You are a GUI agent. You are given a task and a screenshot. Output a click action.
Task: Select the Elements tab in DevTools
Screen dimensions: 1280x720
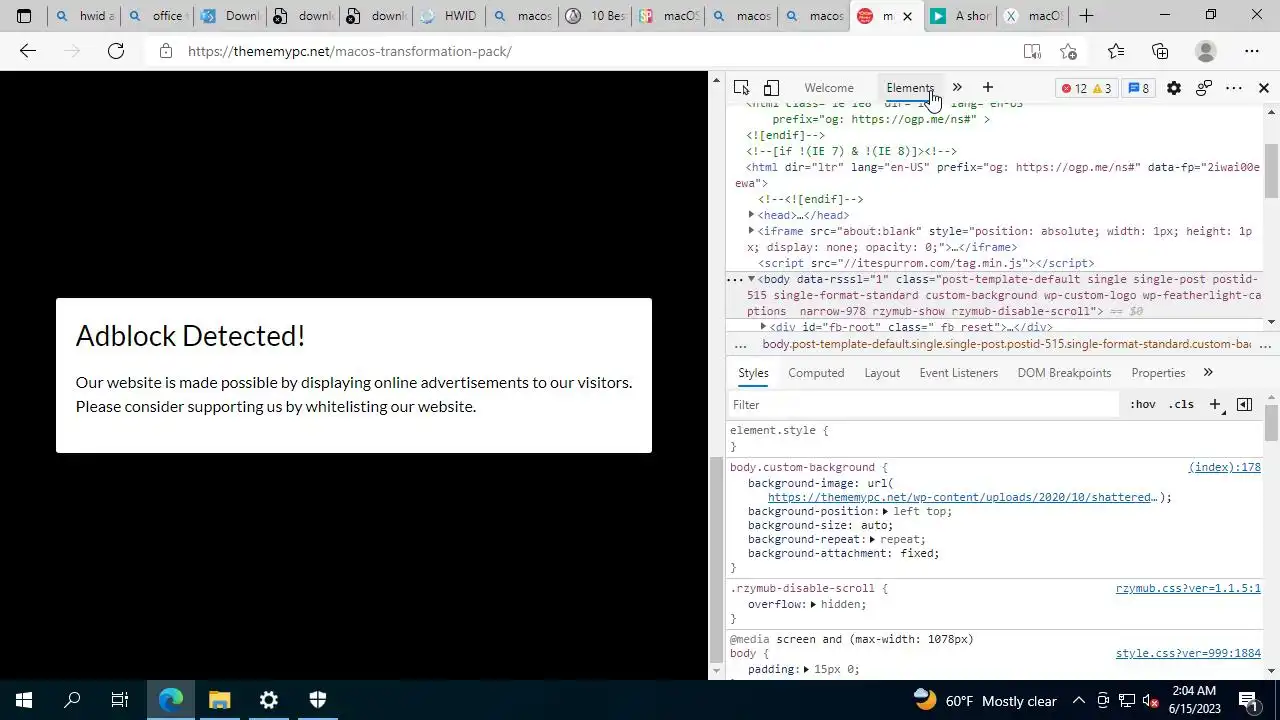tap(909, 88)
